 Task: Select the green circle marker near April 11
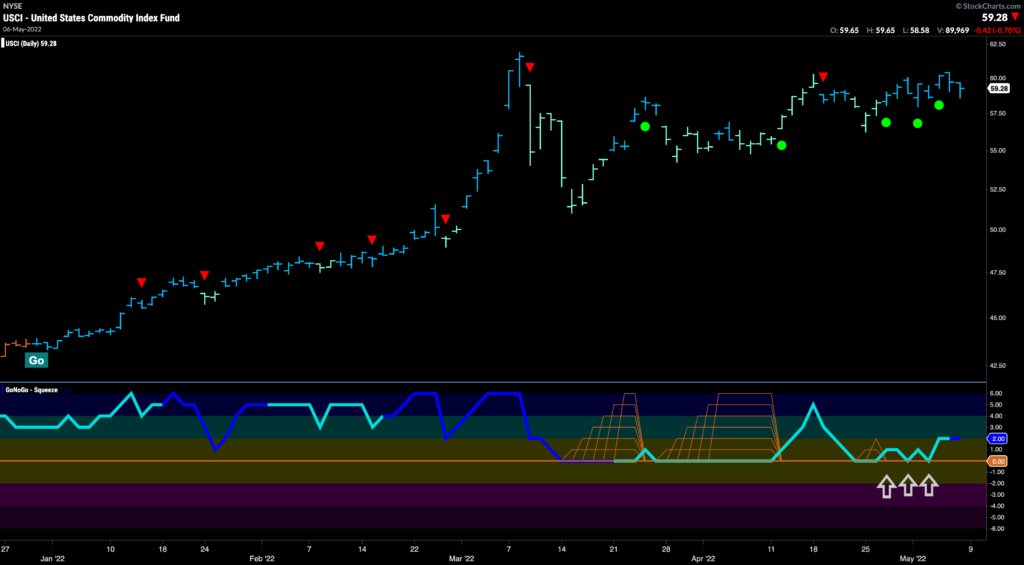point(781,145)
